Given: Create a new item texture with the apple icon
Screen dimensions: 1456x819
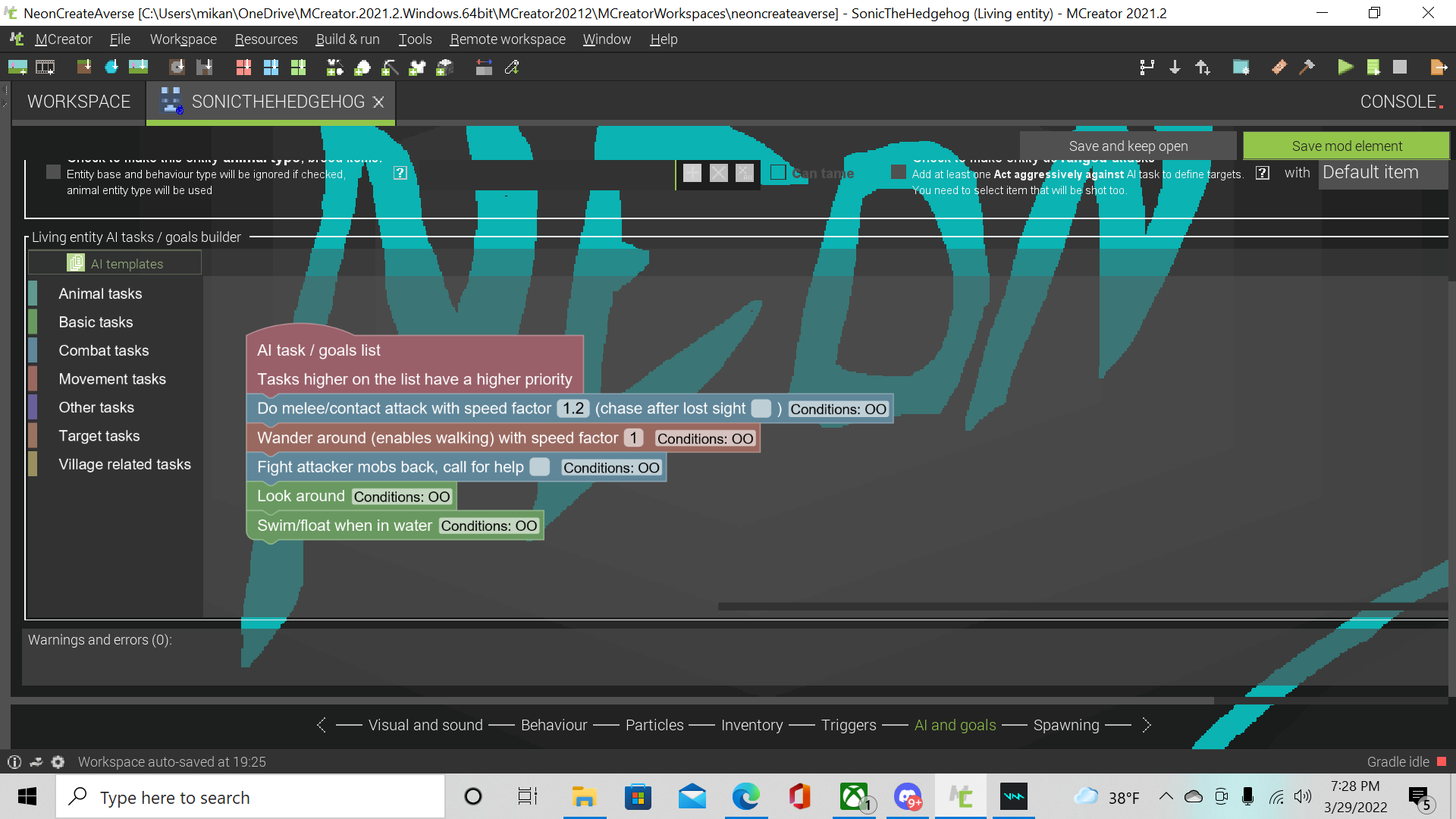Looking at the screenshot, I should click(362, 67).
